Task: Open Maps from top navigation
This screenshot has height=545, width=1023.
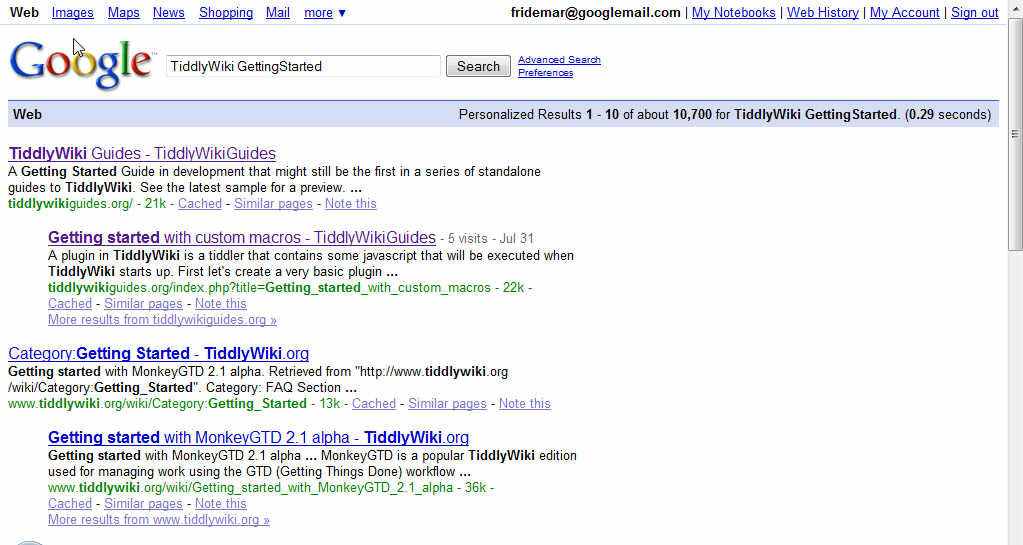Action: click(123, 13)
